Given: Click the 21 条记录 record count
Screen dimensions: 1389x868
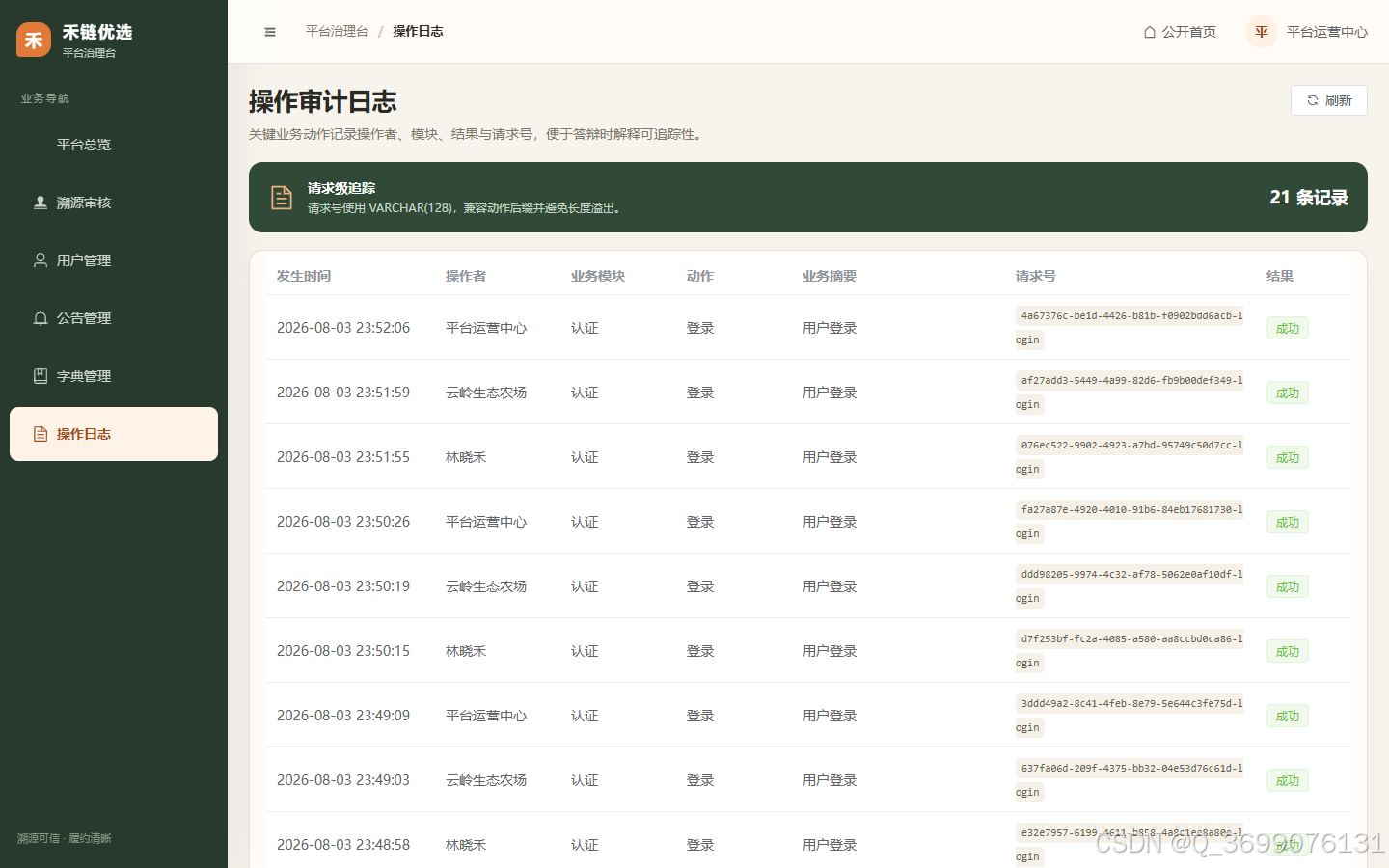Looking at the screenshot, I should pyautogui.click(x=1309, y=198).
